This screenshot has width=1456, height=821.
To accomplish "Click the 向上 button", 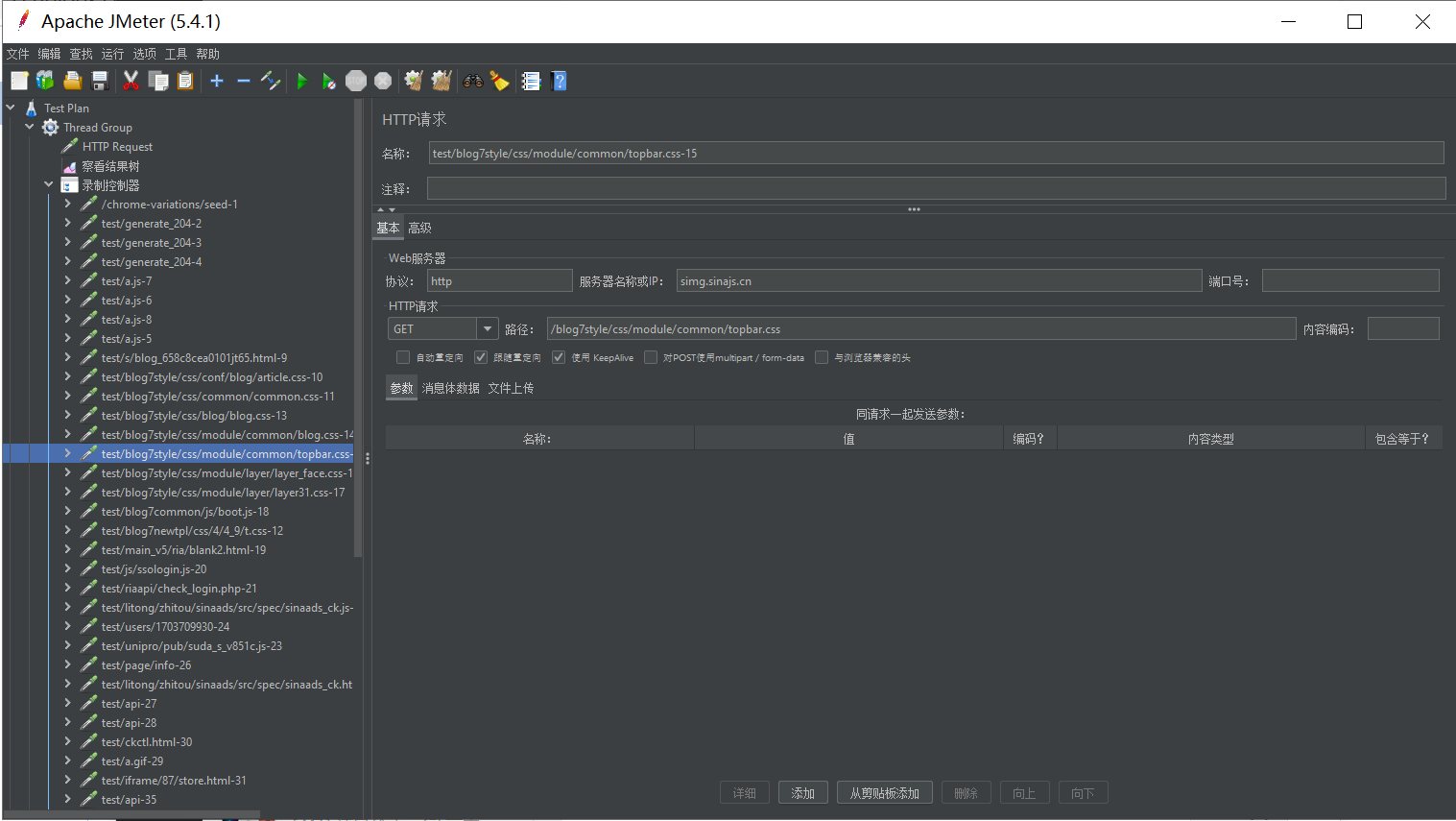I will [1025, 793].
